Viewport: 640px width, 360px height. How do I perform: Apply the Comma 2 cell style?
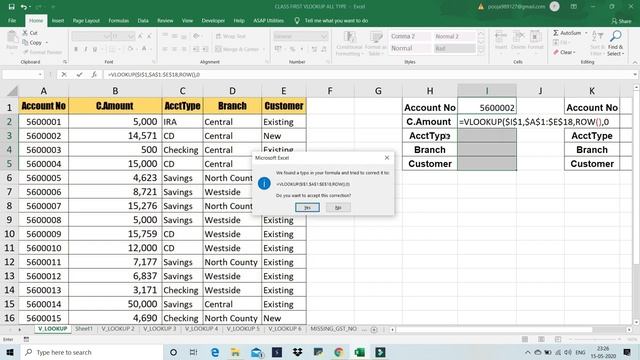click(x=409, y=36)
